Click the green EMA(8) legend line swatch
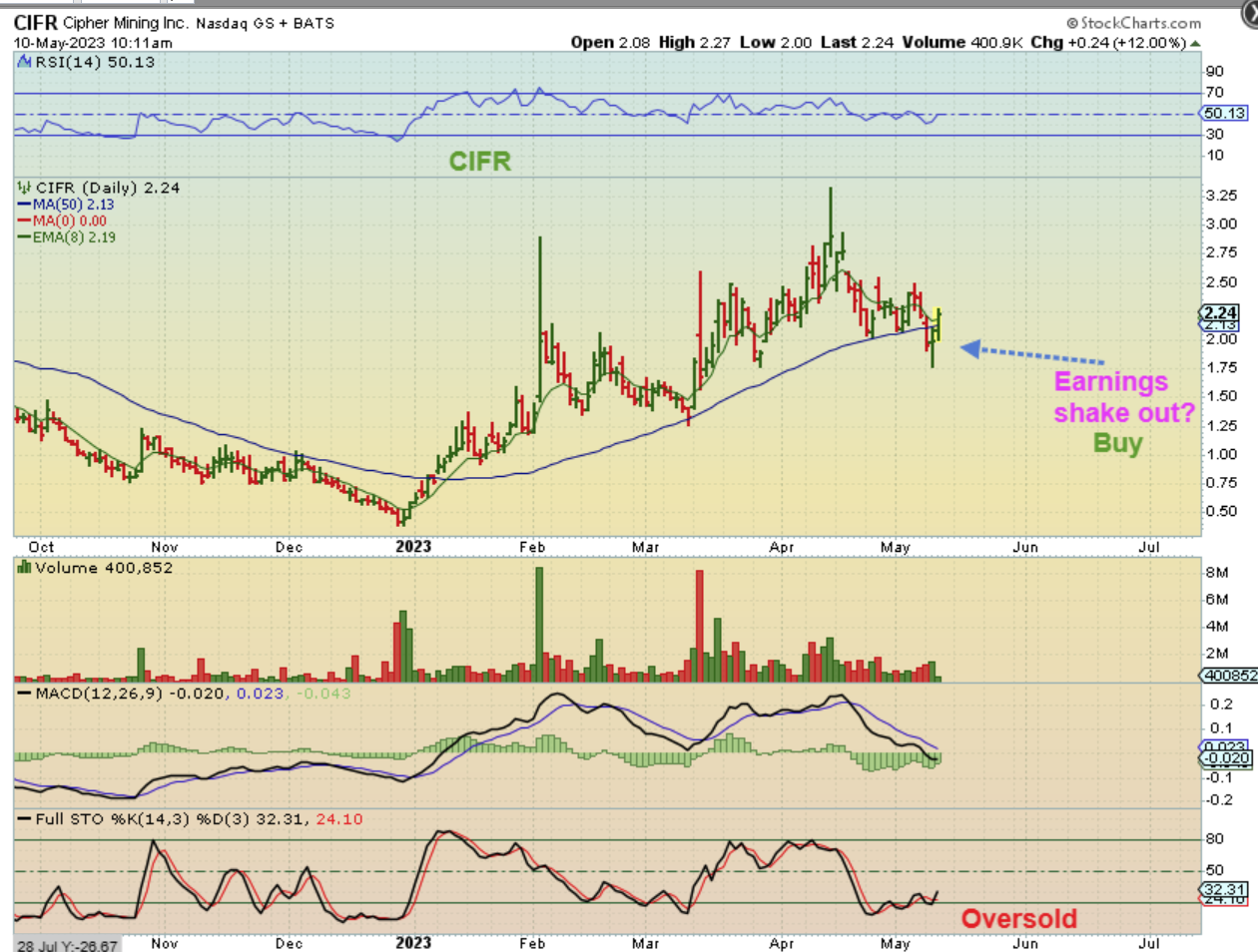Image resolution: width=1258 pixels, height=952 pixels. tap(25, 238)
